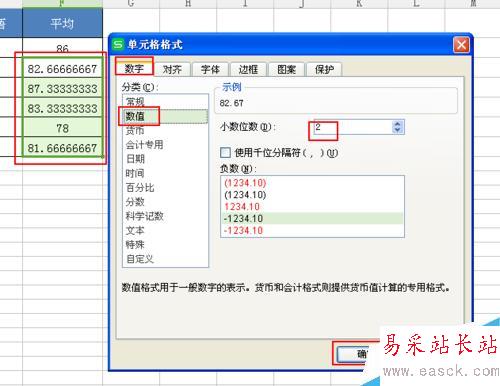Select black (1234.10) negative number format
This screenshot has width=500, height=386.
point(312,195)
